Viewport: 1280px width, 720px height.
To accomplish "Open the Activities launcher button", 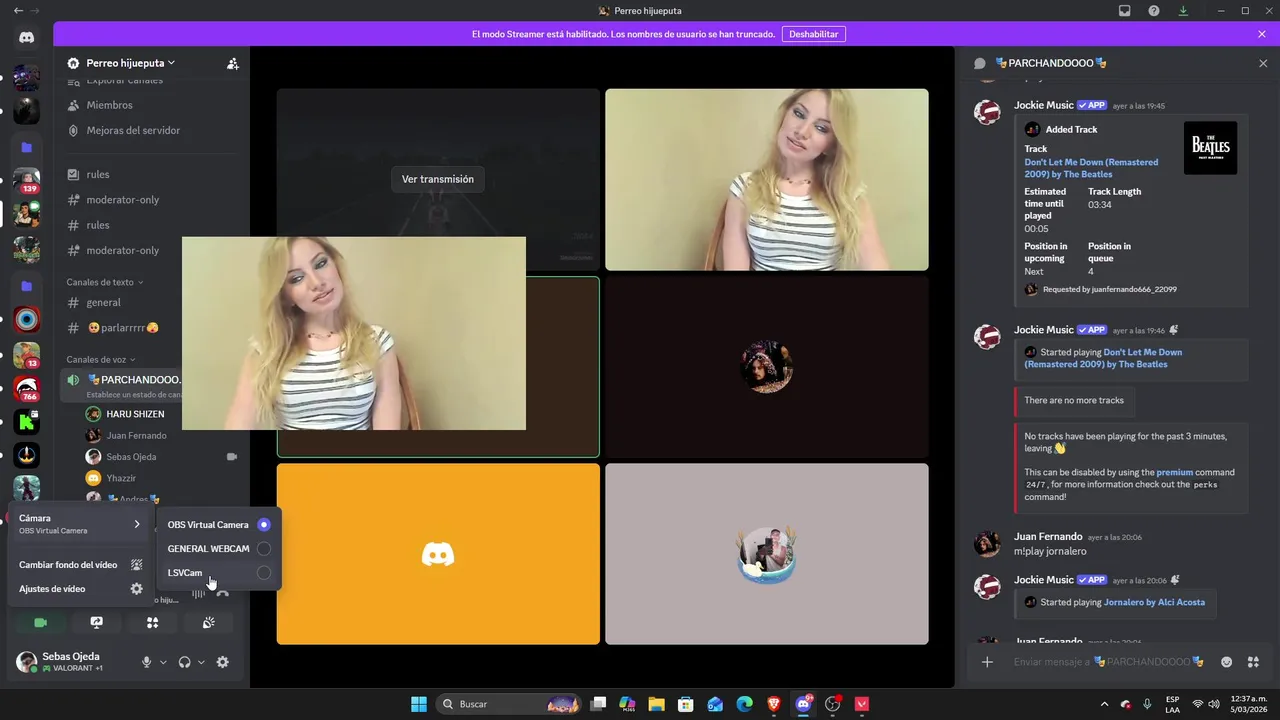I will (152, 623).
